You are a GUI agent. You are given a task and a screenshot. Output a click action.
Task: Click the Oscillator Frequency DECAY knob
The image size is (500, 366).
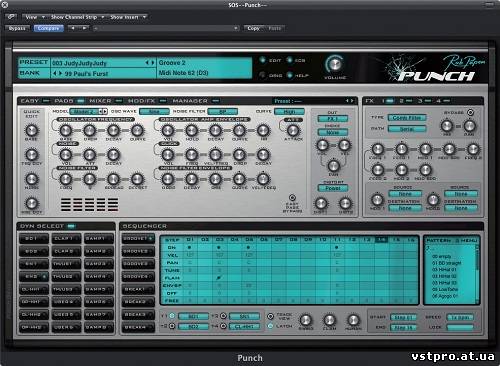(x=113, y=130)
